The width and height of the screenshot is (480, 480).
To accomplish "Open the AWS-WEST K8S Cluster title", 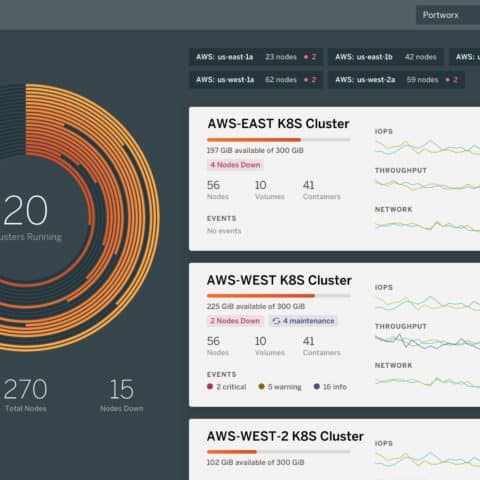I will (279, 280).
